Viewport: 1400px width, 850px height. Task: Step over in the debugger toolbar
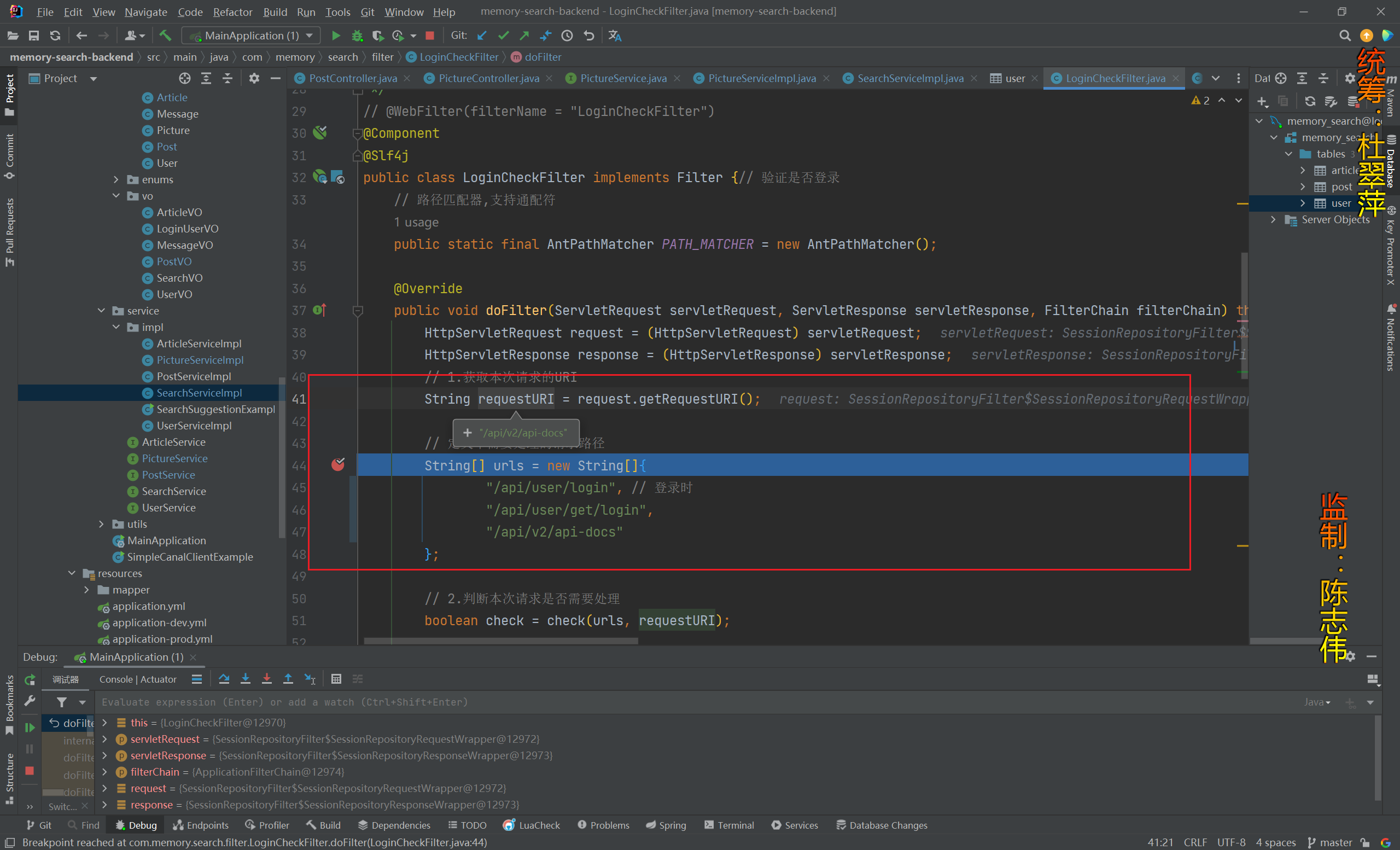tap(224, 679)
